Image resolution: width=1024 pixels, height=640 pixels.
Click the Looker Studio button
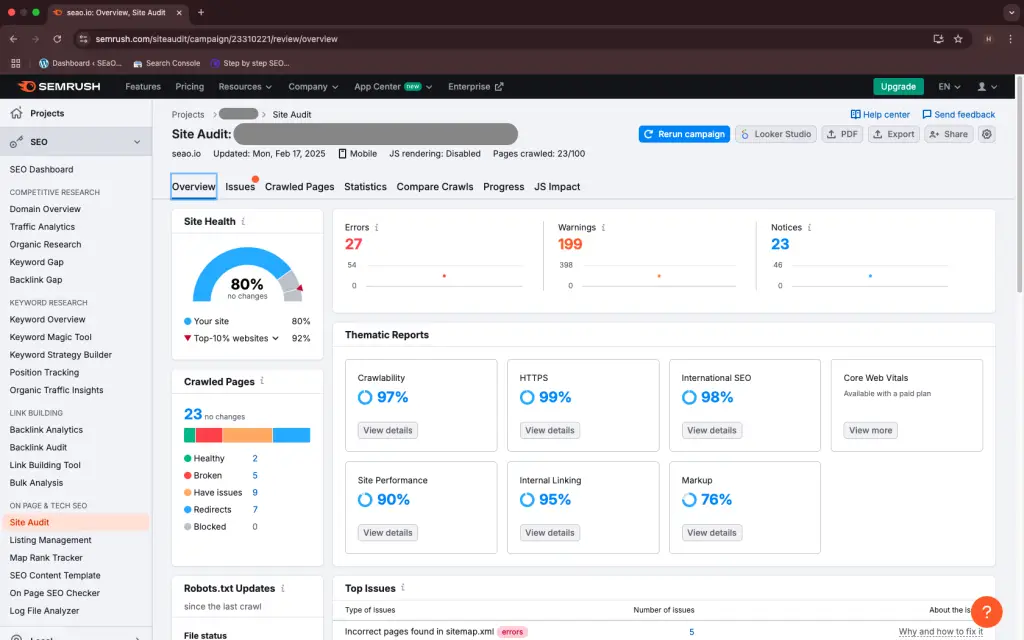775,134
